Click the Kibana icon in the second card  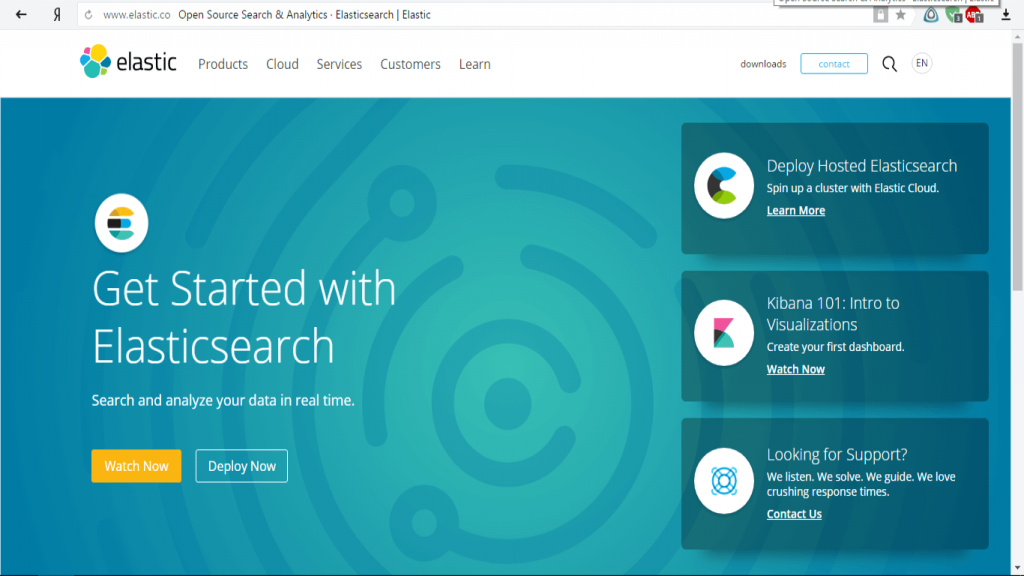[724, 332]
